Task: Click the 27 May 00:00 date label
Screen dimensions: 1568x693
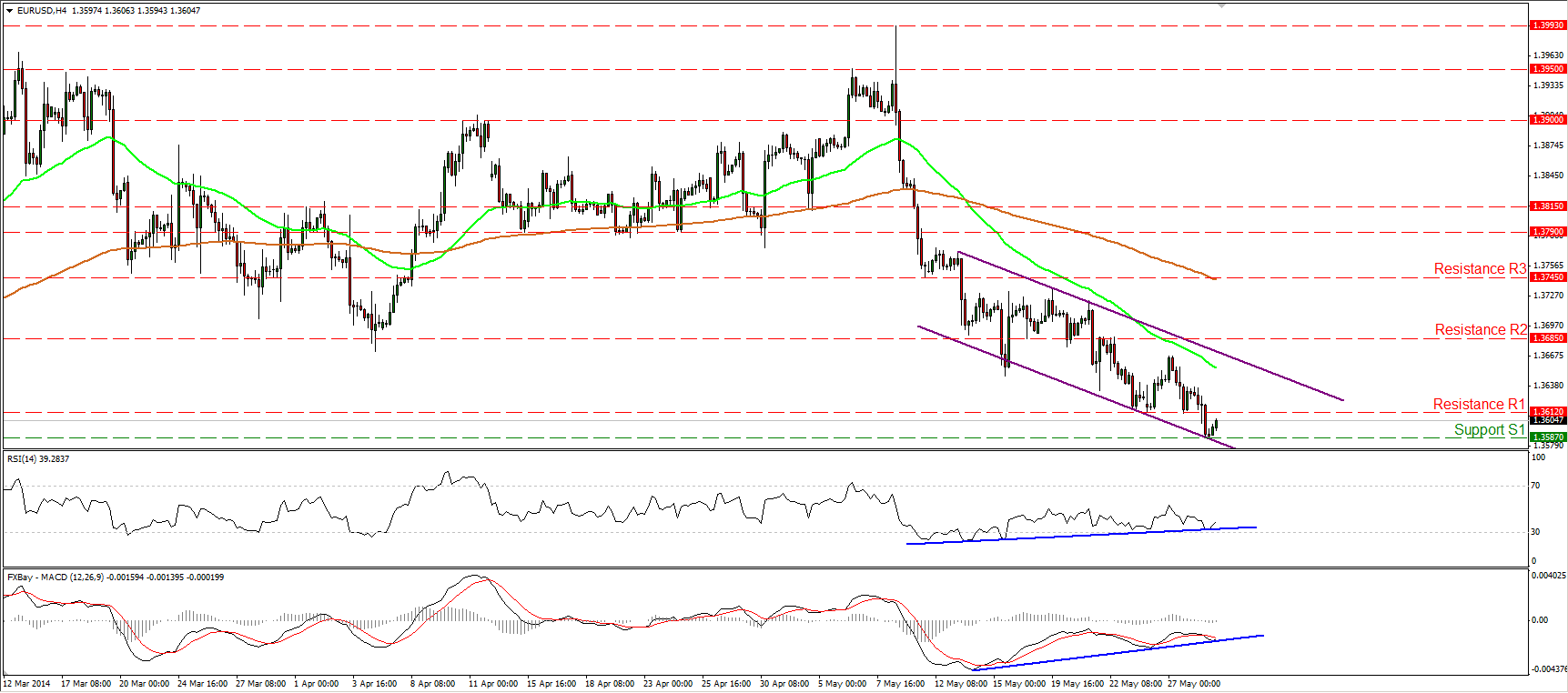Action: click(x=1194, y=684)
